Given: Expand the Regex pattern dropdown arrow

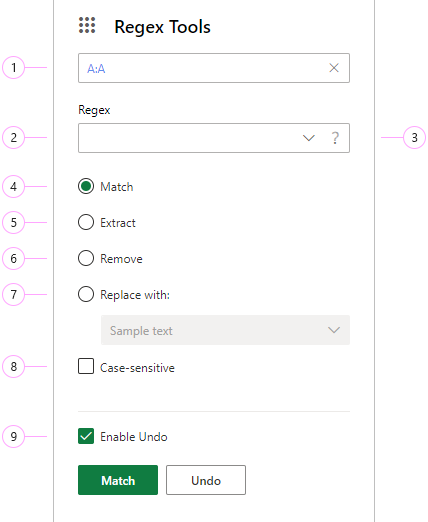Looking at the screenshot, I should point(309,138).
